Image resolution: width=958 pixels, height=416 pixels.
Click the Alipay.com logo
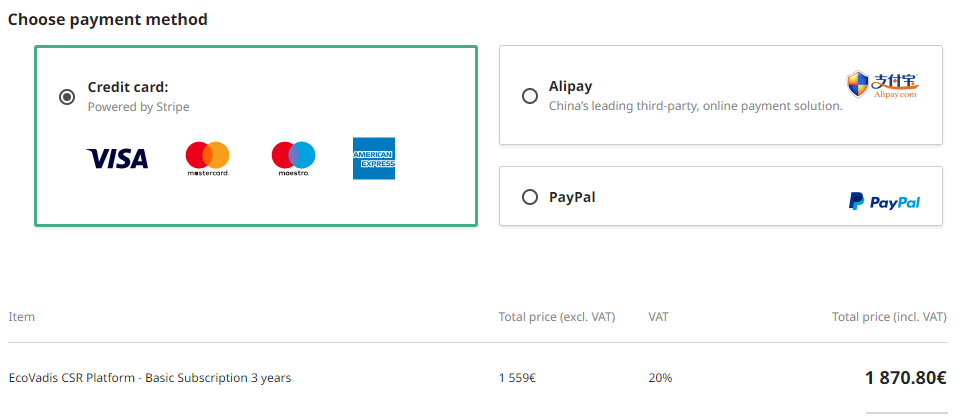click(883, 85)
